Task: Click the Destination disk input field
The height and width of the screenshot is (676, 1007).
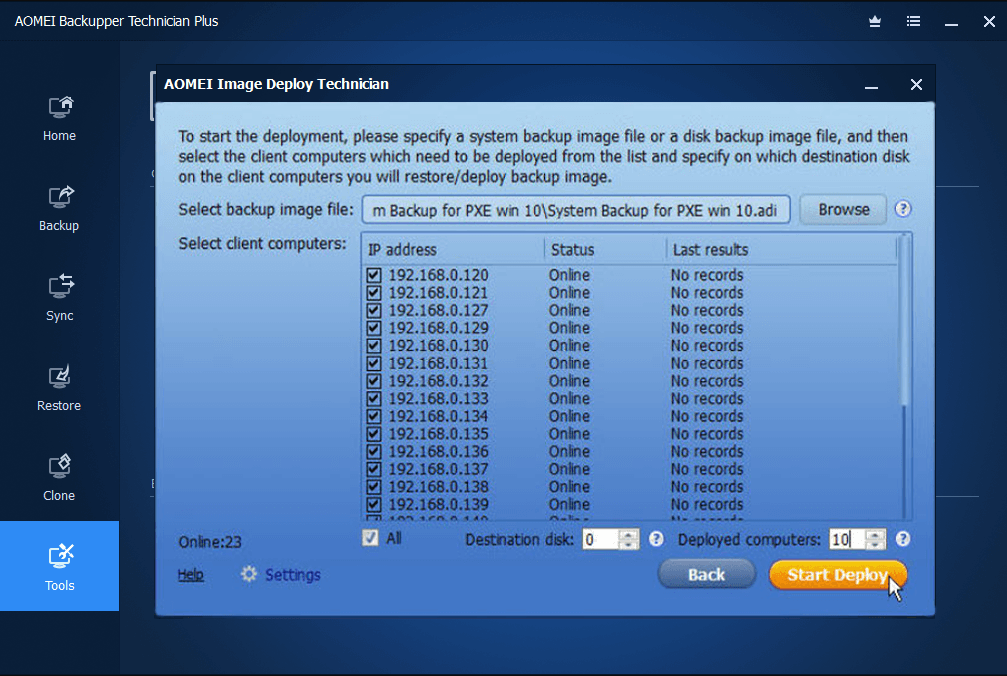Action: [x=601, y=539]
